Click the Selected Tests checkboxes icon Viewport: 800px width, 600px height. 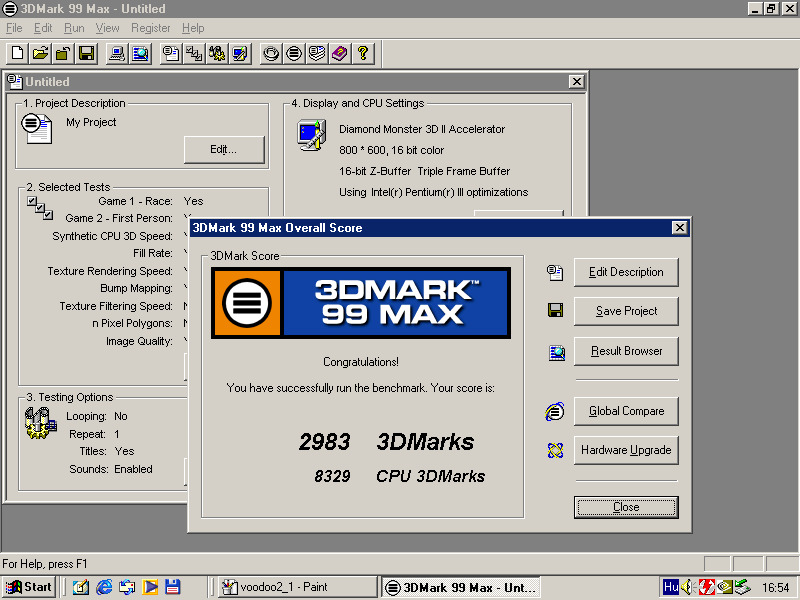(x=40, y=208)
